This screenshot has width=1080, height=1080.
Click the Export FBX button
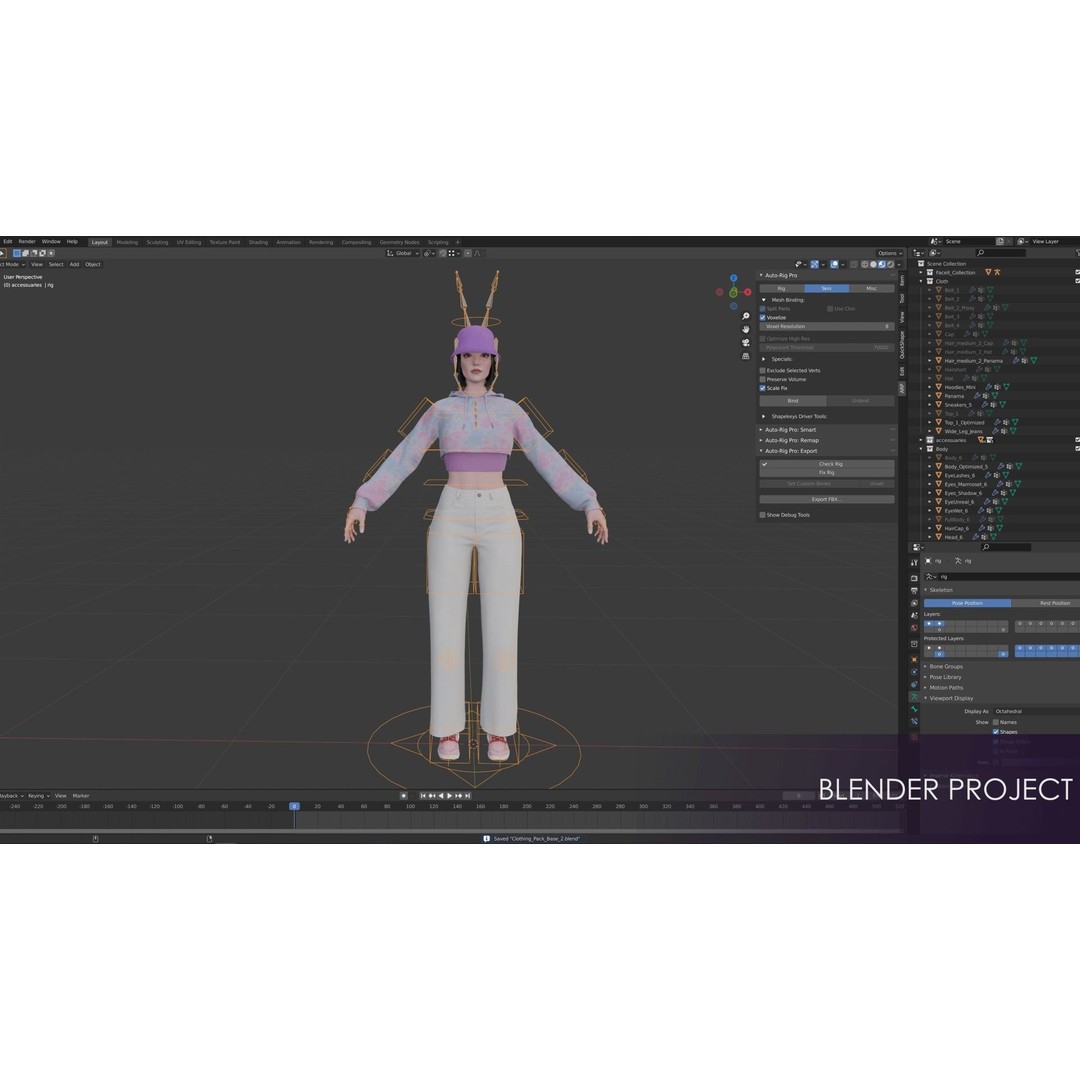point(827,499)
